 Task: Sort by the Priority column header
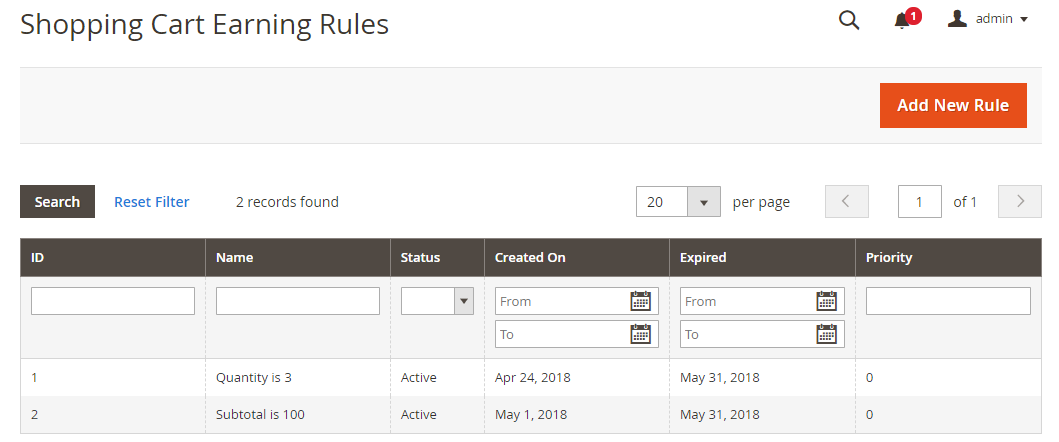(x=889, y=257)
